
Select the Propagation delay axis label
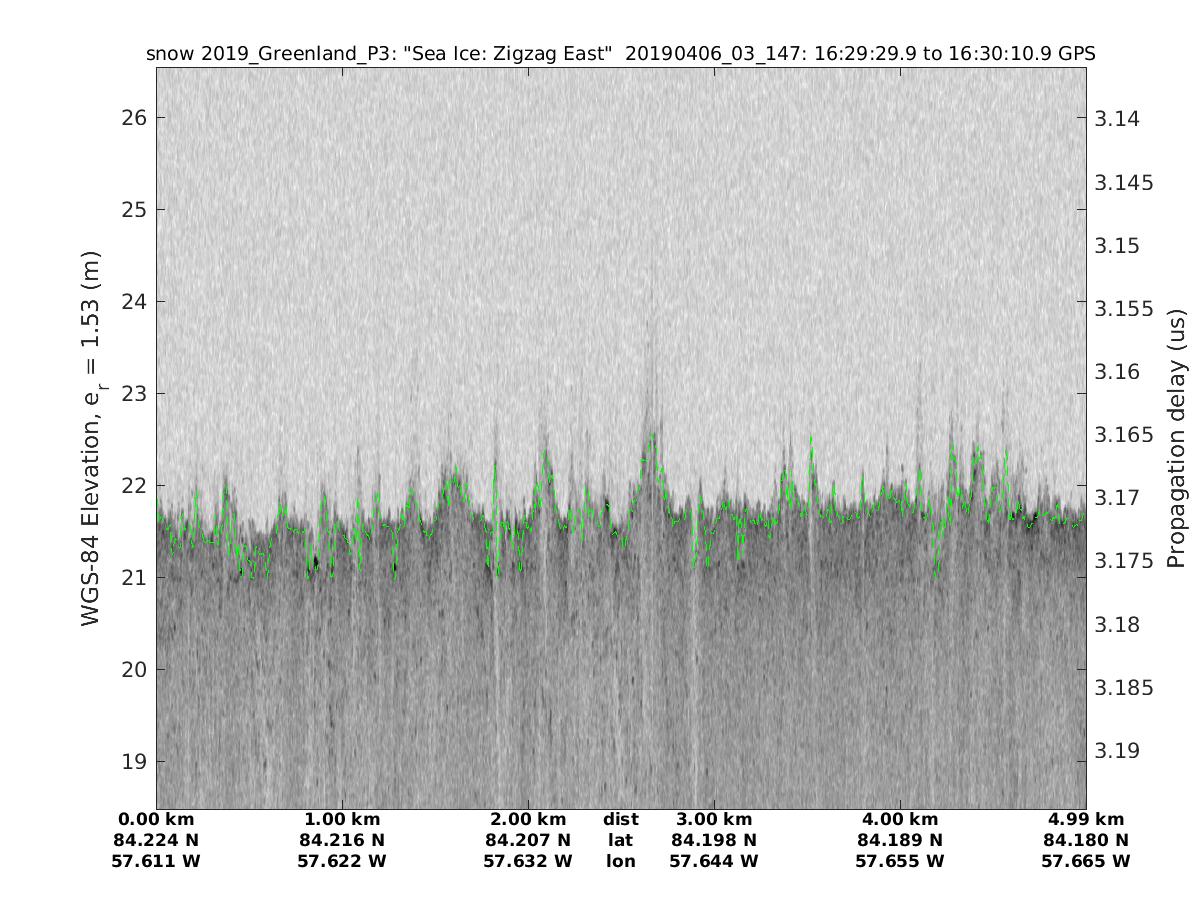pyautogui.click(x=1176, y=438)
